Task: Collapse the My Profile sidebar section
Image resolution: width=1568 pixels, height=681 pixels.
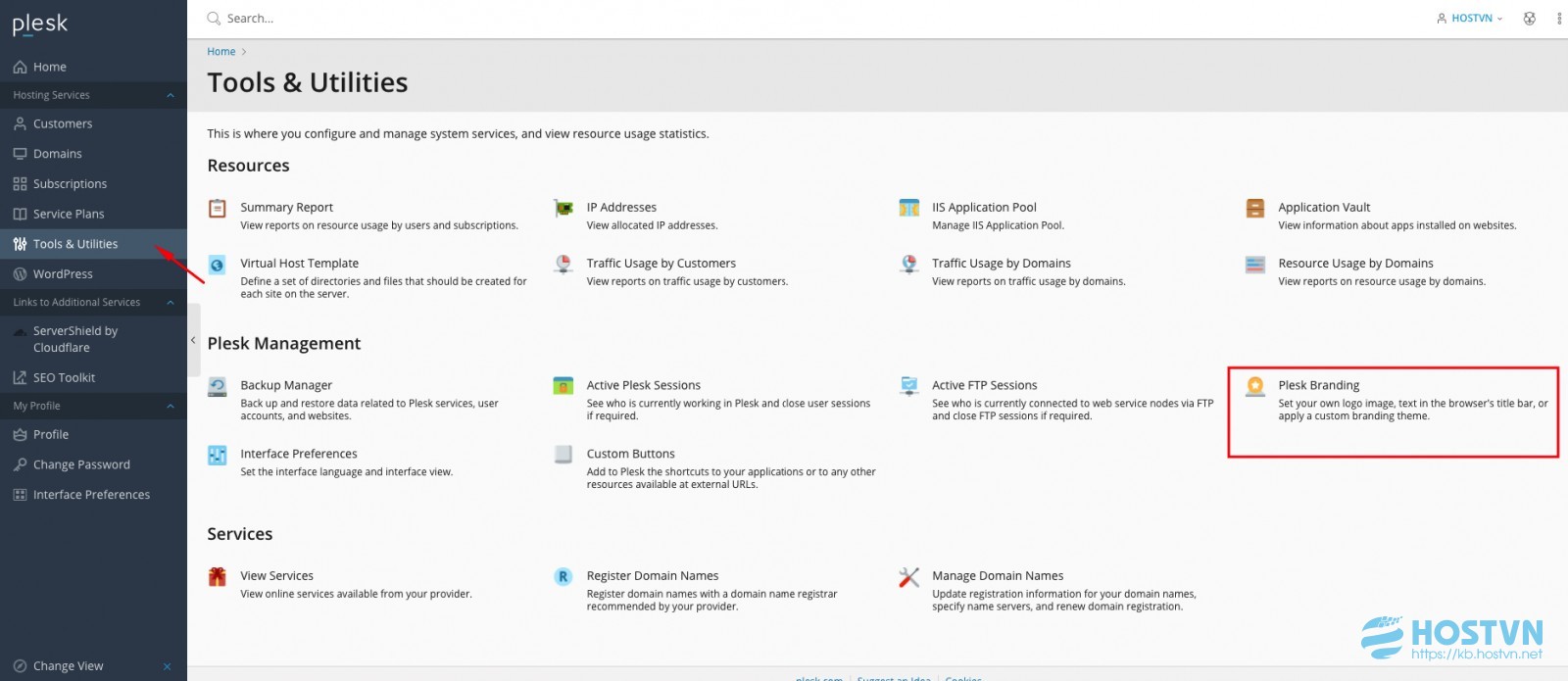Action: point(171,406)
